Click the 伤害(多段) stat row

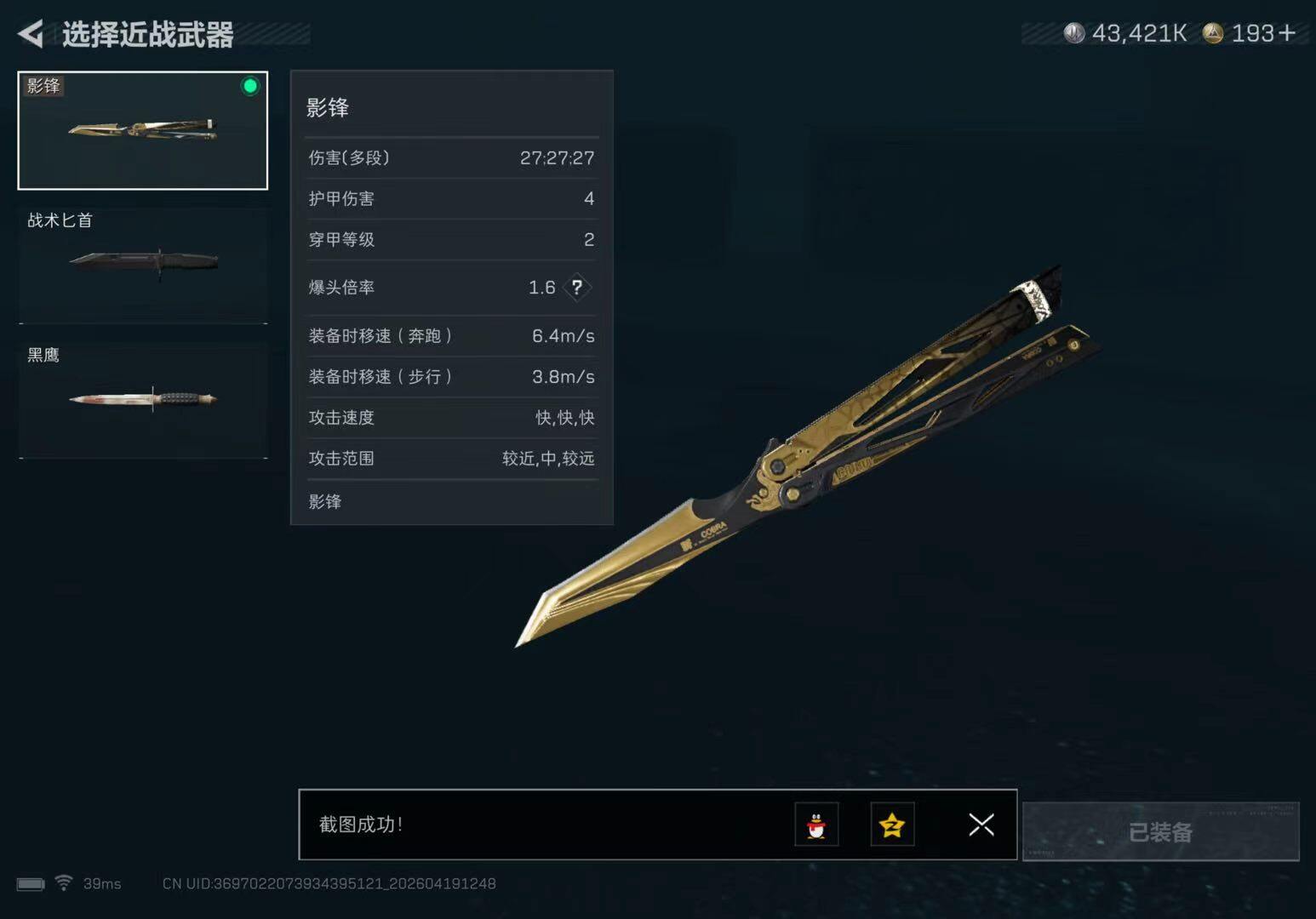coord(451,158)
